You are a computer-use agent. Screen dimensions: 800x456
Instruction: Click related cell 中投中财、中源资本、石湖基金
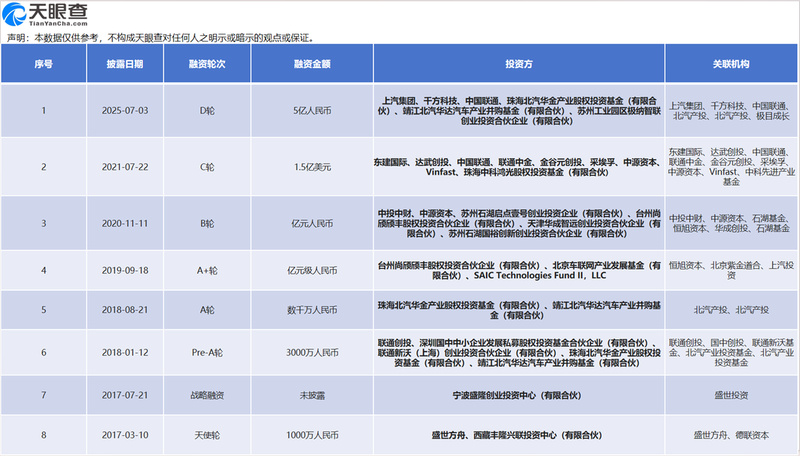[731, 223]
